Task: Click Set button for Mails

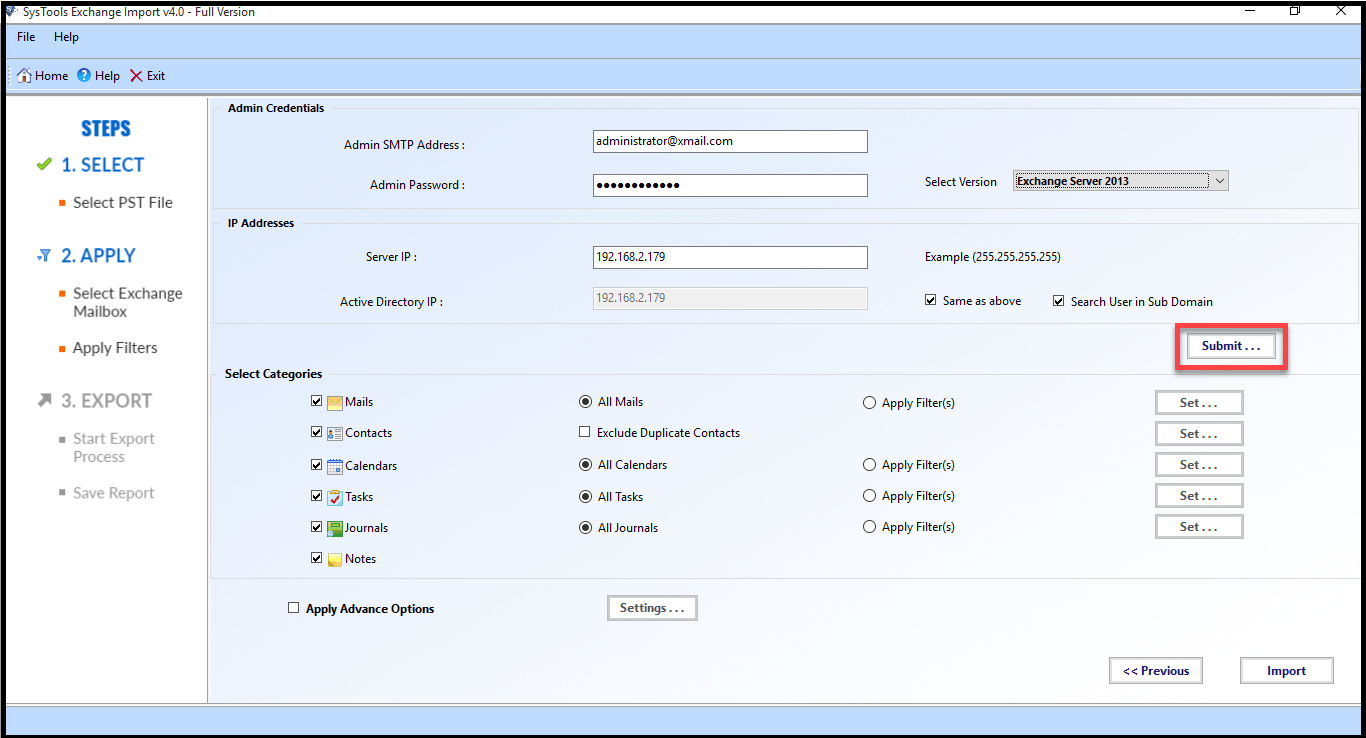Action: 1199,403
